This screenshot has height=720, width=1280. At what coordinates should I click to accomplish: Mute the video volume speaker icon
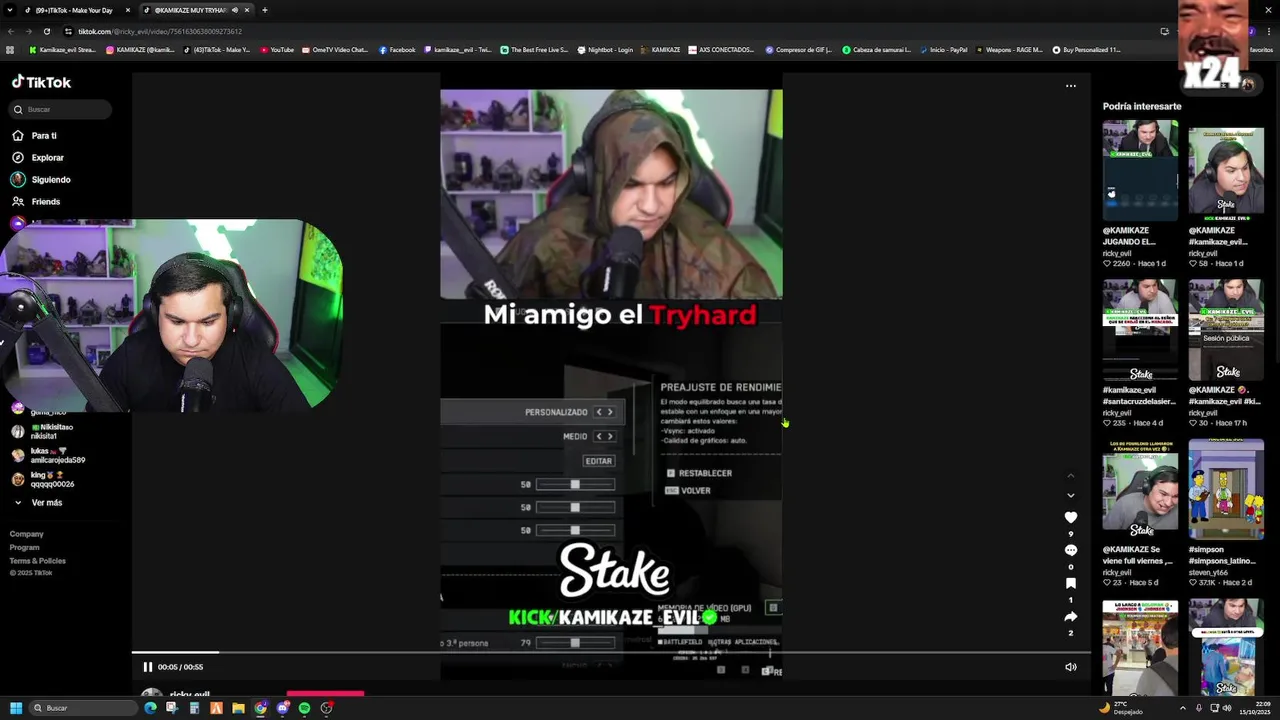pyautogui.click(x=1070, y=667)
